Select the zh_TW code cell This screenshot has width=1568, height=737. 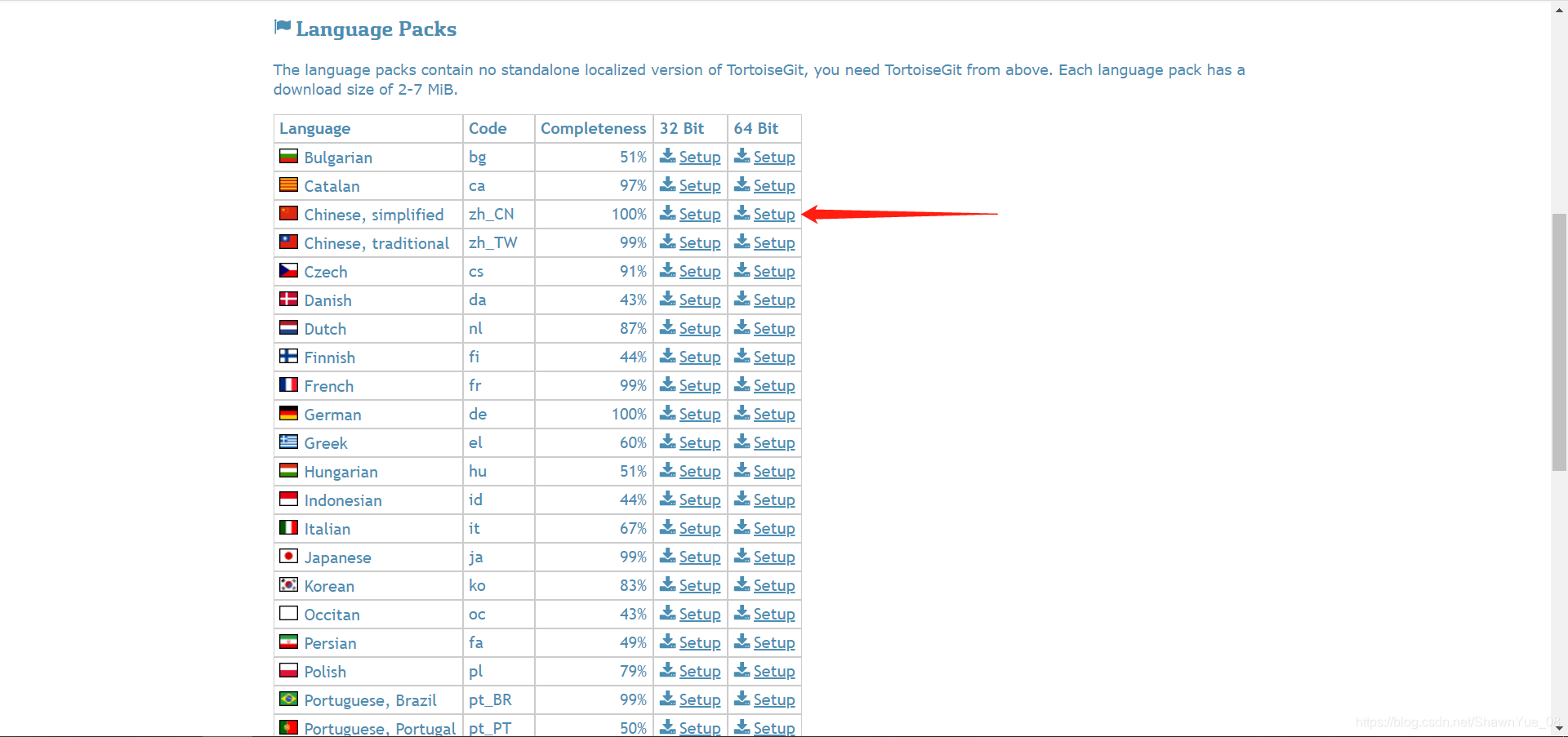click(x=499, y=242)
